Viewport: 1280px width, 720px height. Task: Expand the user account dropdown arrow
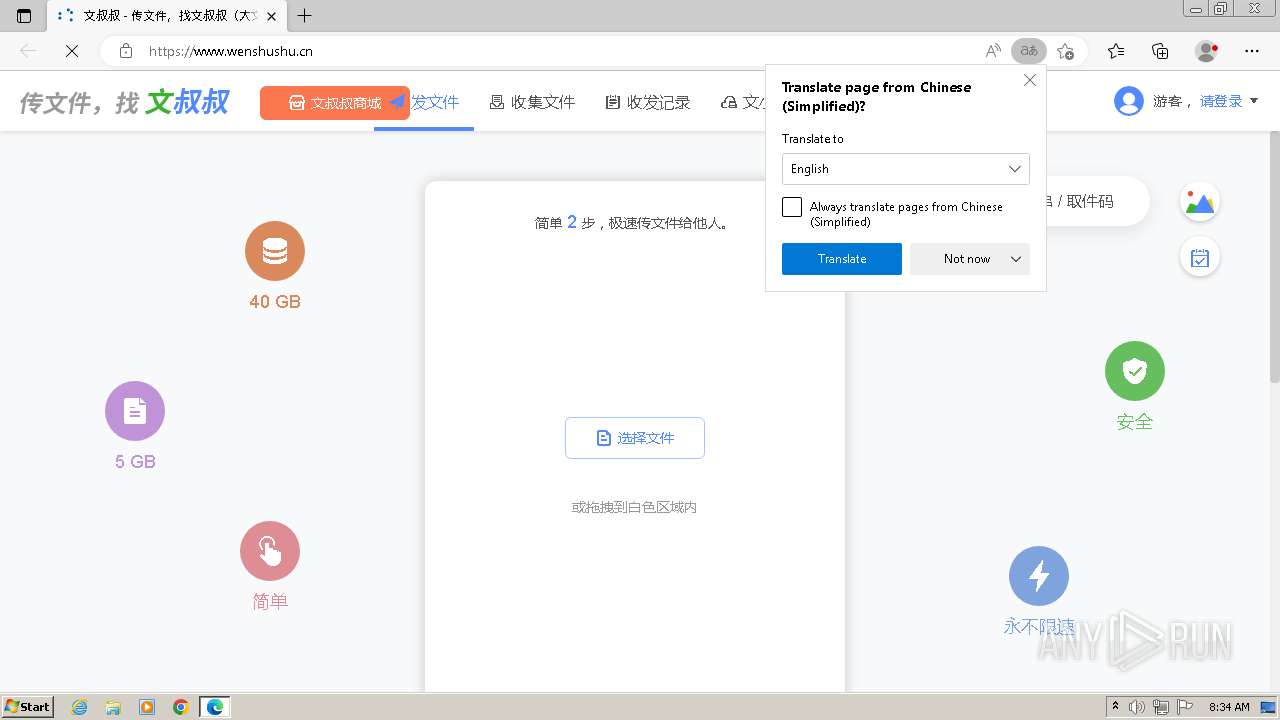tap(1254, 101)
